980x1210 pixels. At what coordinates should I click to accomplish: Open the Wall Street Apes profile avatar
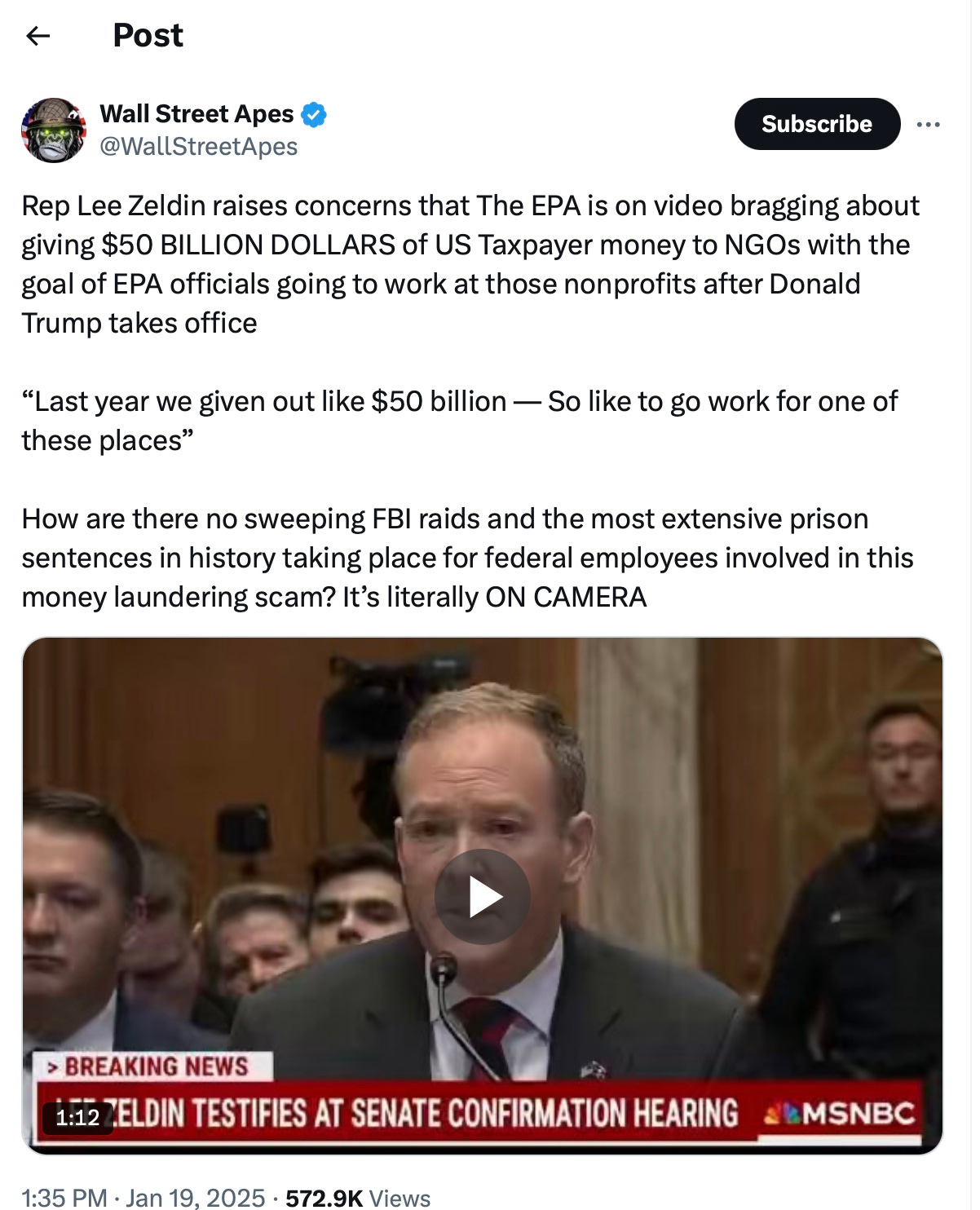coord(54,130)
